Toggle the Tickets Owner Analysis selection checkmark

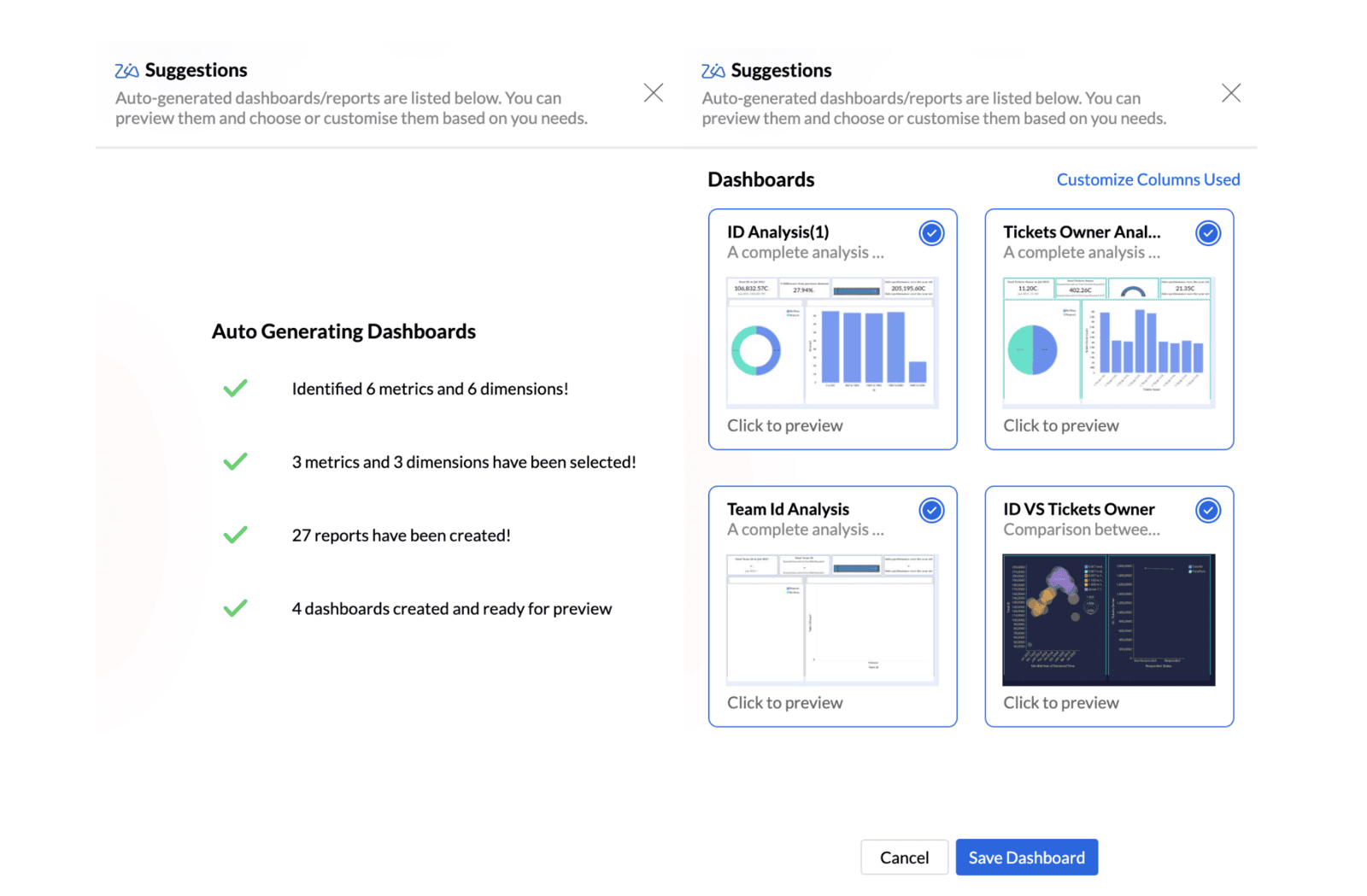[1208, 233]
